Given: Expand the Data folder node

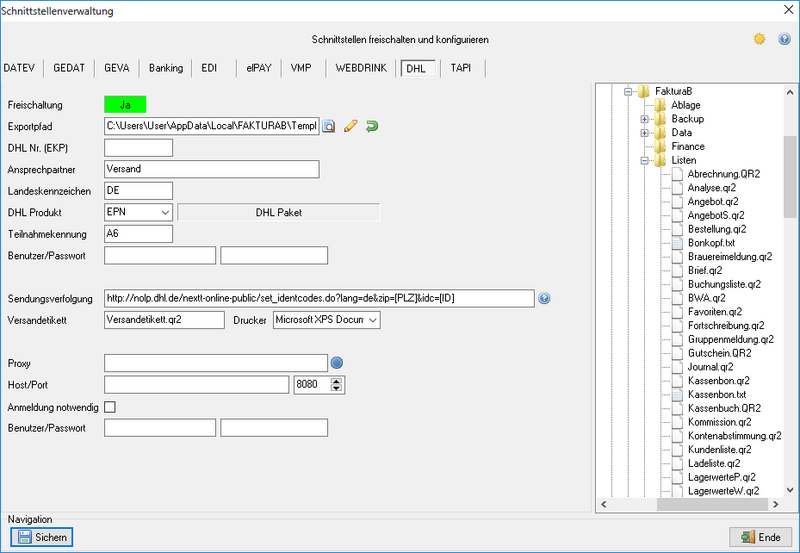Looking at the screenshot, I should coord(644,133).
